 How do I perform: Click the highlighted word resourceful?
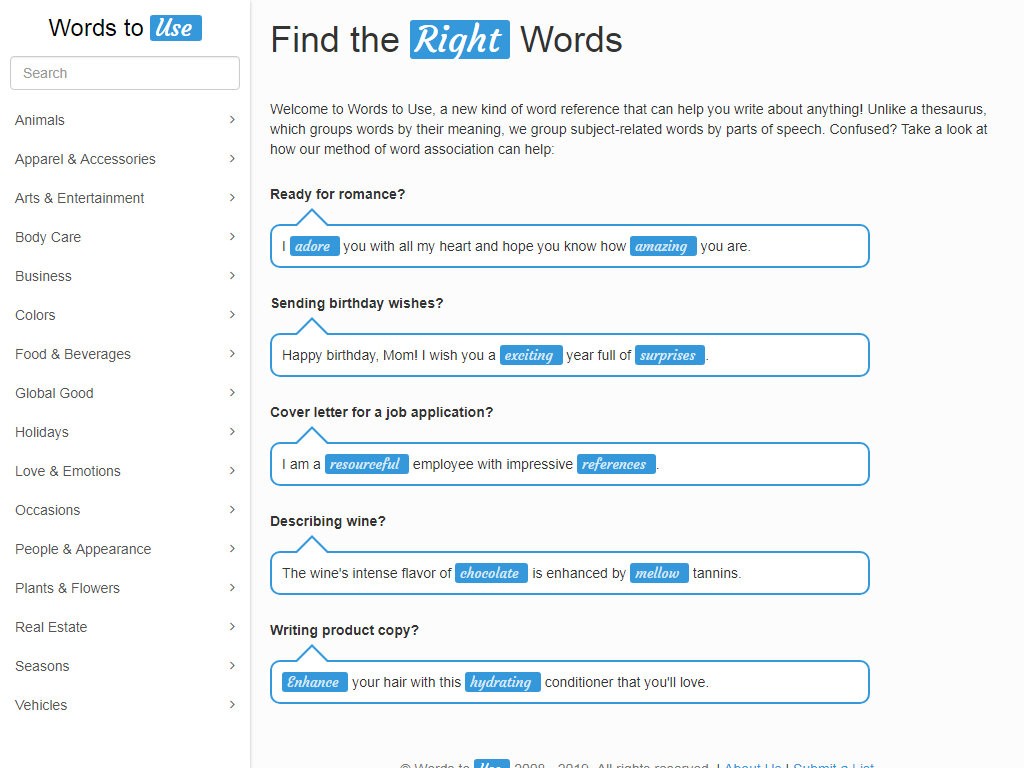(366, 464)
